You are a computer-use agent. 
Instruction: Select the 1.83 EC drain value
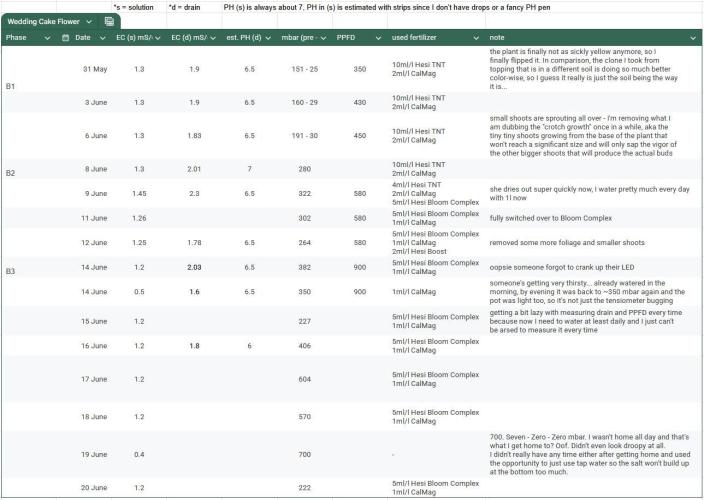click(x=194, y=136)
